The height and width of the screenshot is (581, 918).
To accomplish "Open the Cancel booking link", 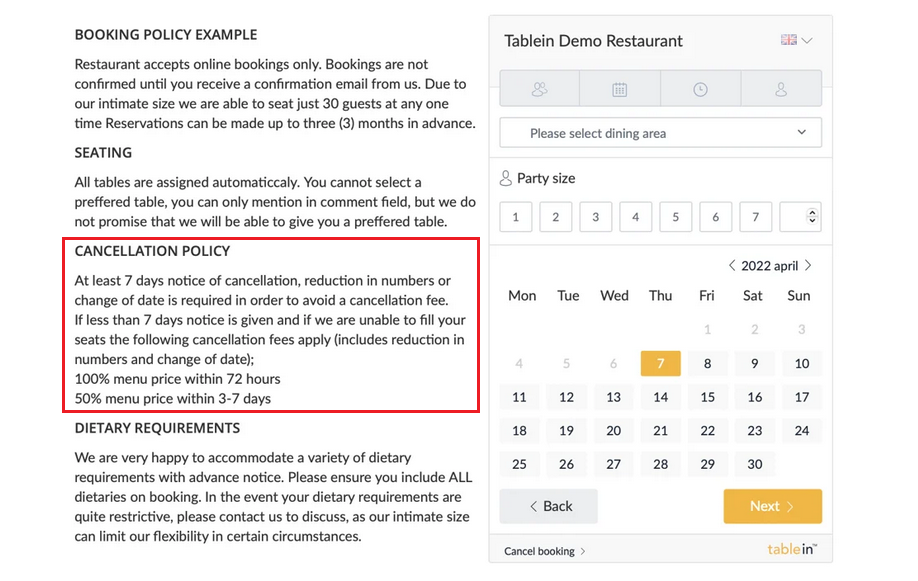I will [x=540, y=549].
